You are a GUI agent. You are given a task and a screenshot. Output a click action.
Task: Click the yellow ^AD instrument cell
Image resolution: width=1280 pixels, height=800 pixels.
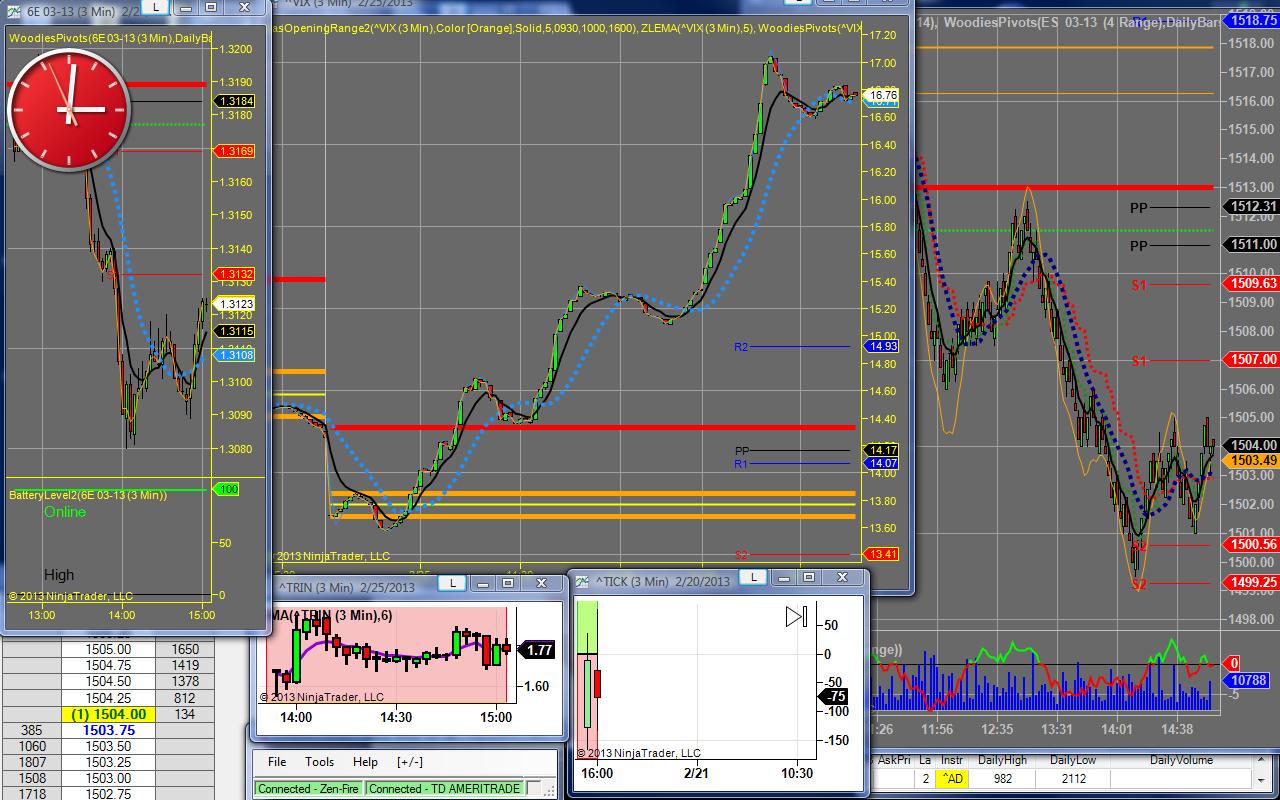pyautogui.click(x=953, y=778)
